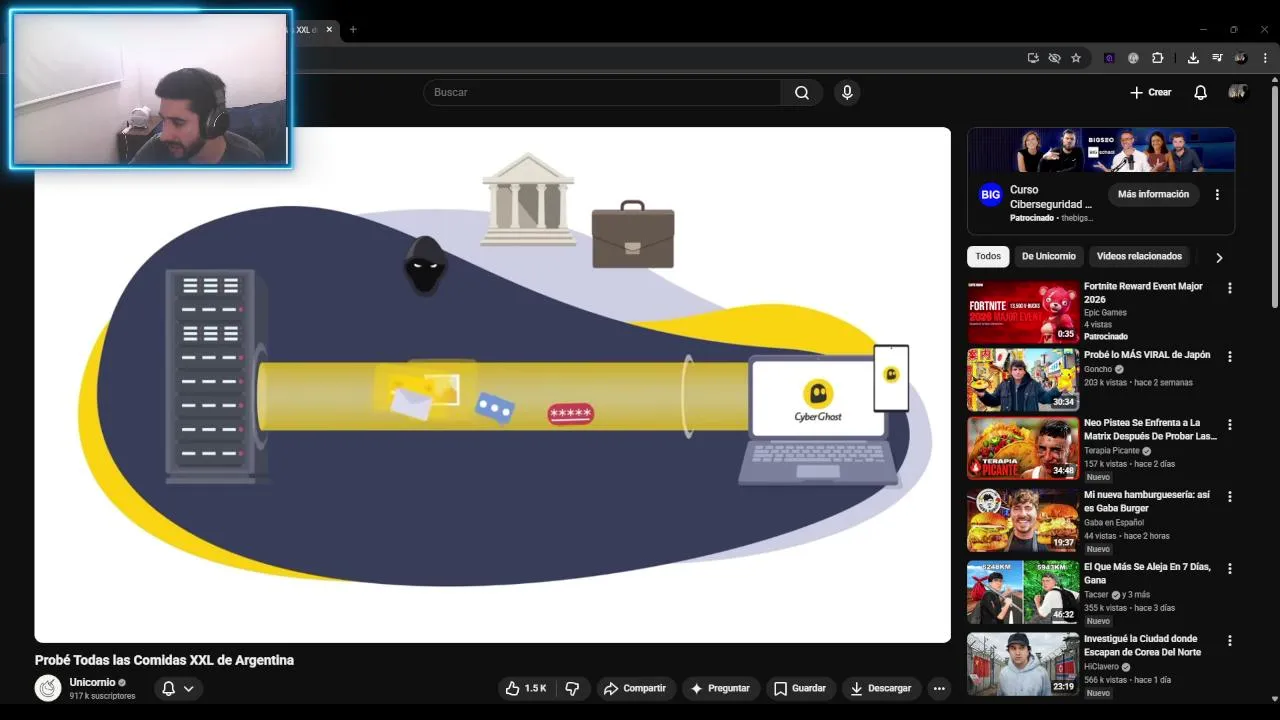
Task: Open Investigué la Ciudad video thumbnail
Action: (x=1023, y=664)
